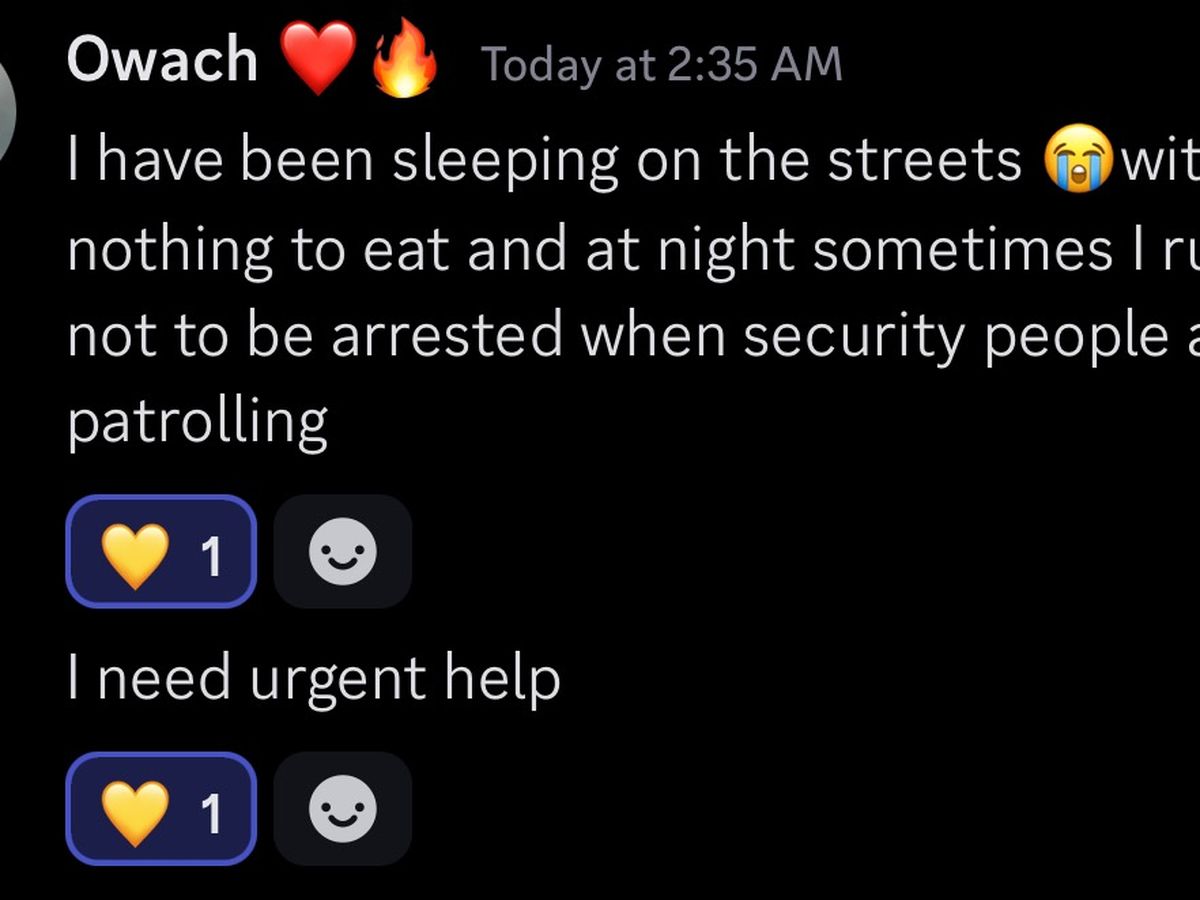The image size is (1200, 900).
Task: Click the word "arrested" in the message
Action: click(446, 337)
